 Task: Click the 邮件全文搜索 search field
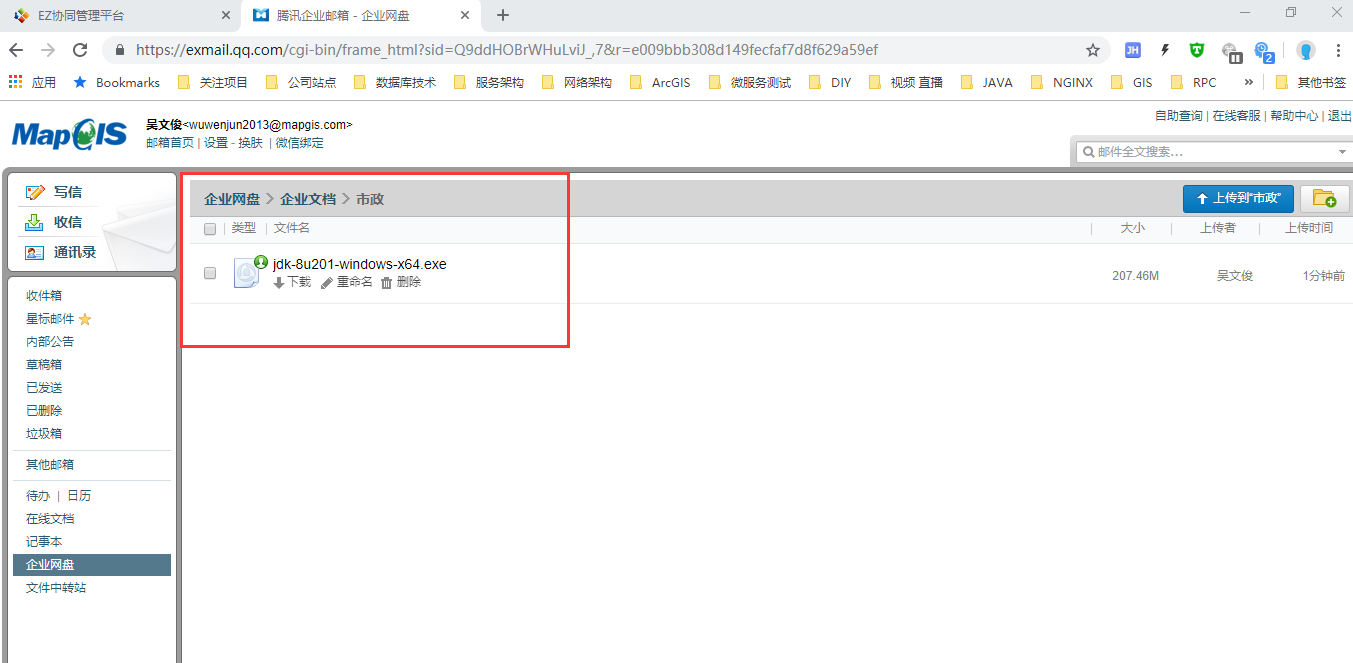1210,152
